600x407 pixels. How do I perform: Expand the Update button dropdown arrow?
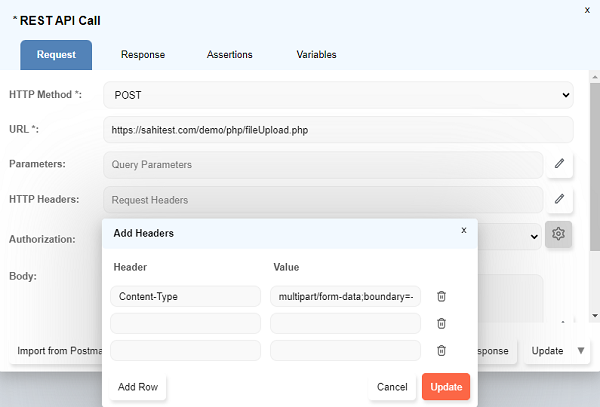581,351
